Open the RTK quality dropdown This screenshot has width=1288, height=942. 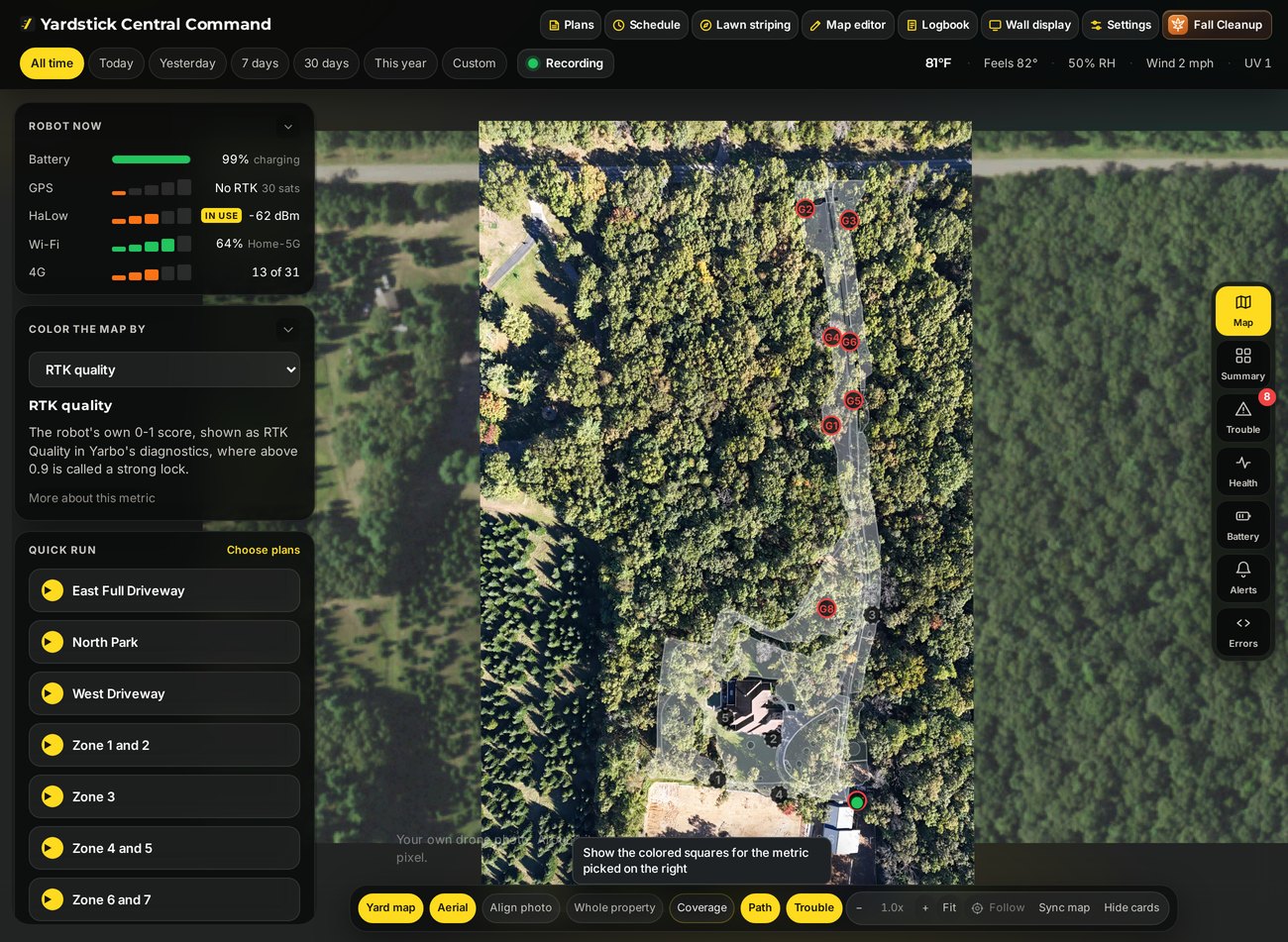pyautogui.click(x=164, y=369)
